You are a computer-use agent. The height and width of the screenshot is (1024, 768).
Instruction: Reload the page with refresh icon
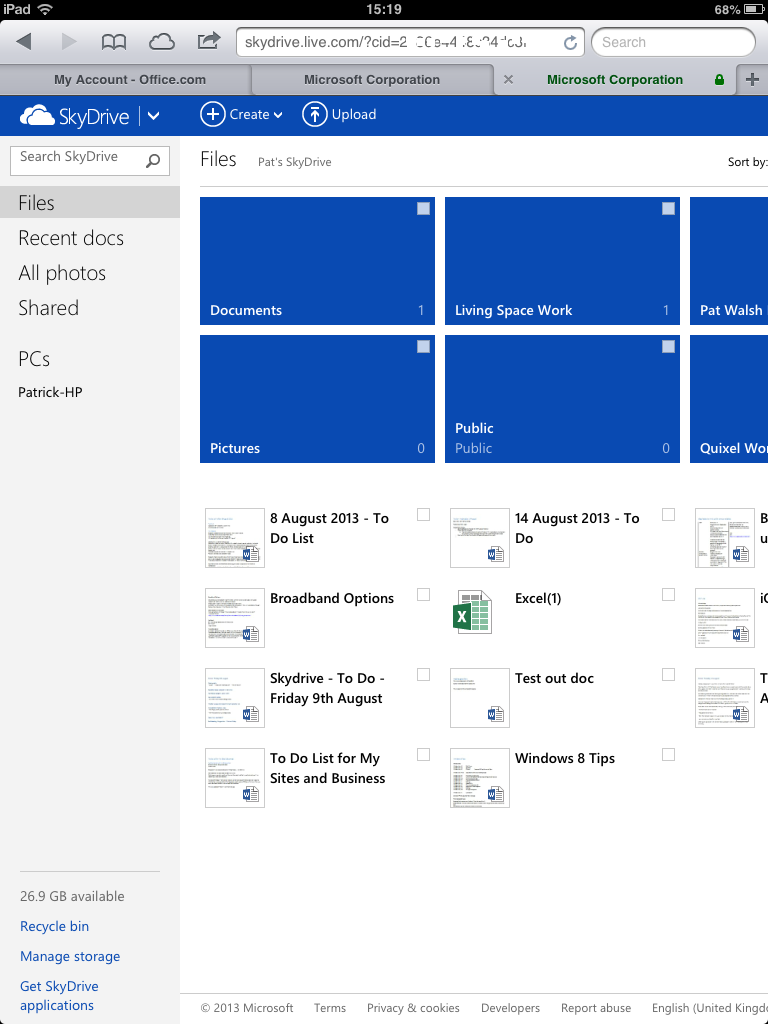tap(570, 42)
